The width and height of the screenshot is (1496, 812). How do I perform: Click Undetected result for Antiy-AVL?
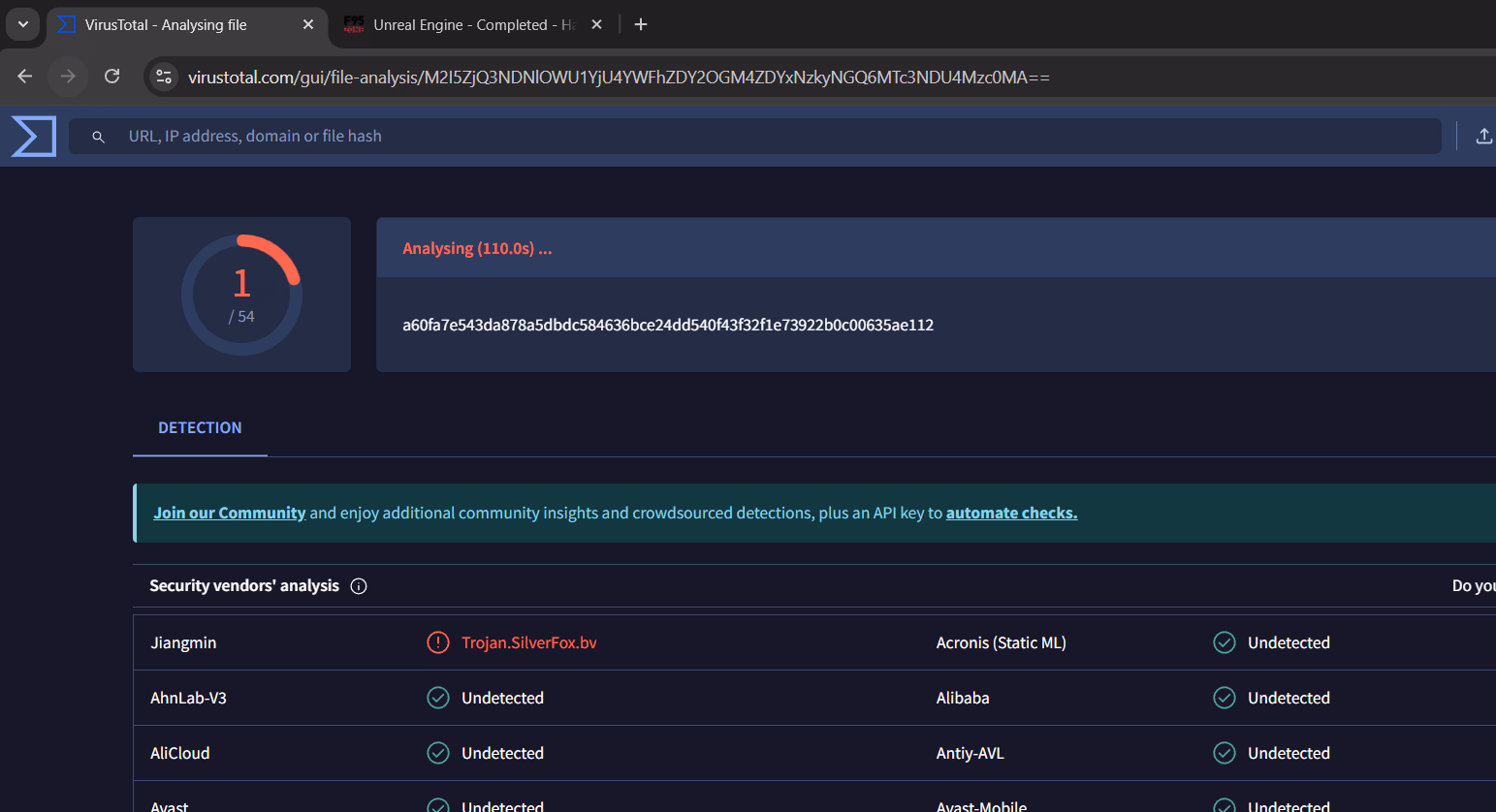click(x=1289, y=753)
